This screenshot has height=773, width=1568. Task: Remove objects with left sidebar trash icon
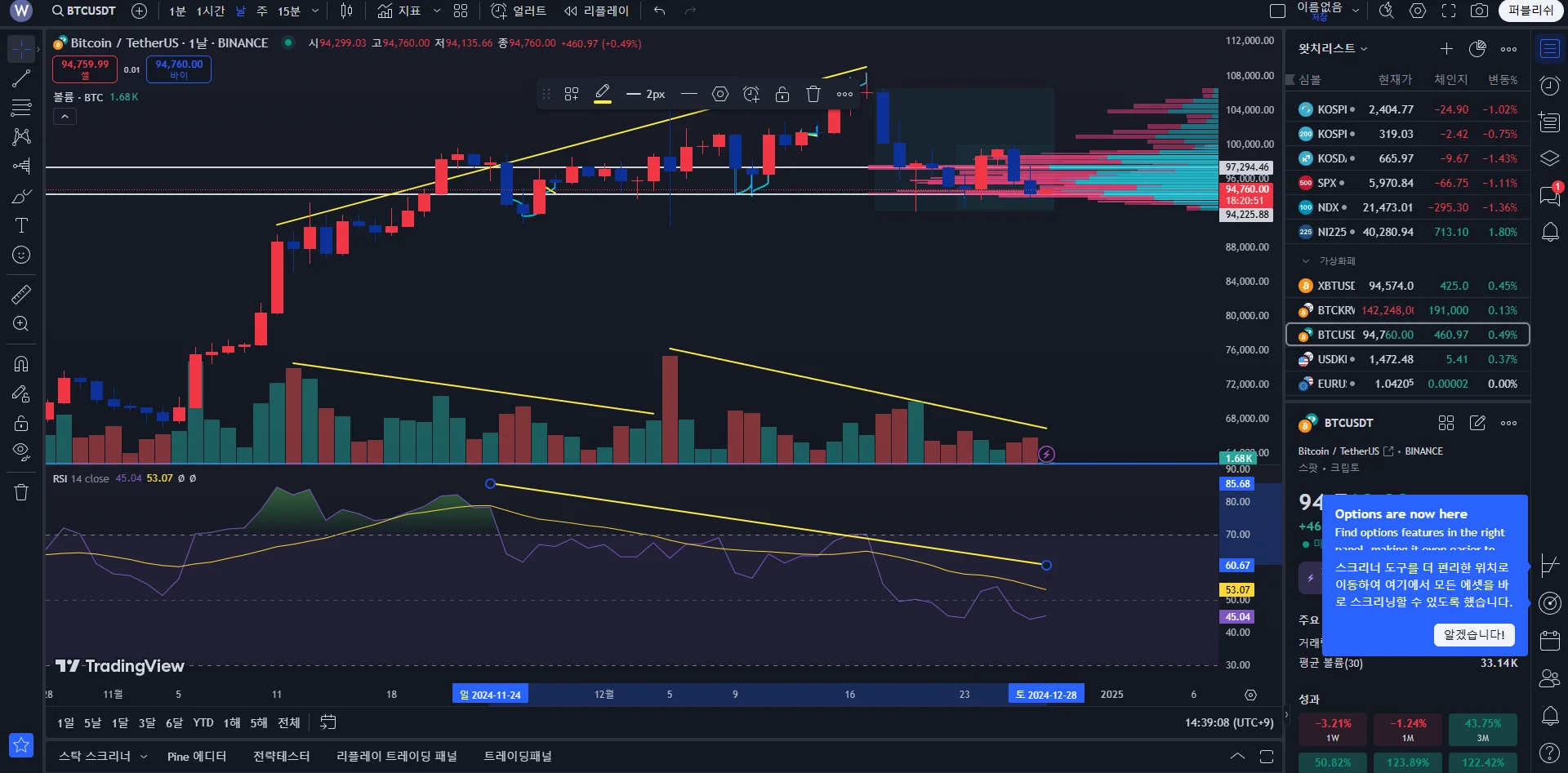pos(21,492)
